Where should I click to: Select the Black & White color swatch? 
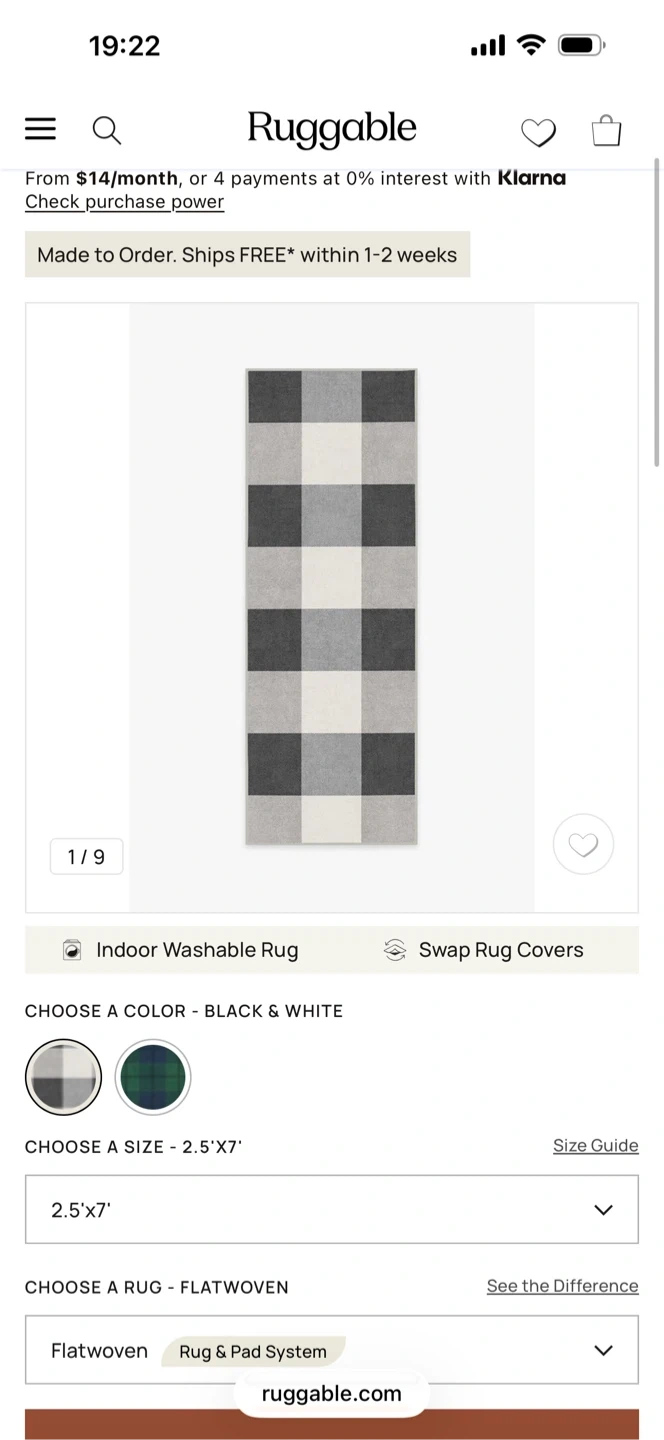(63, 1077)
